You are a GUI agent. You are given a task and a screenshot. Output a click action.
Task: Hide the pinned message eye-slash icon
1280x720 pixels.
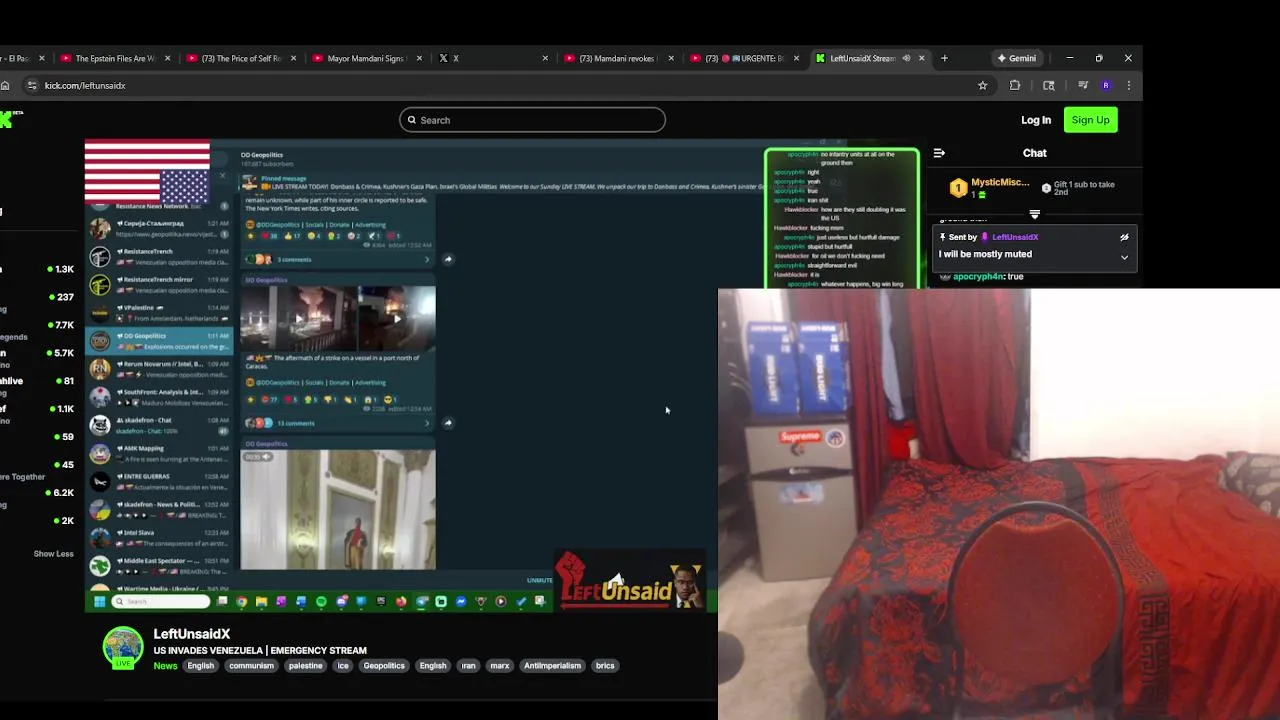[x=1124, y=237]
